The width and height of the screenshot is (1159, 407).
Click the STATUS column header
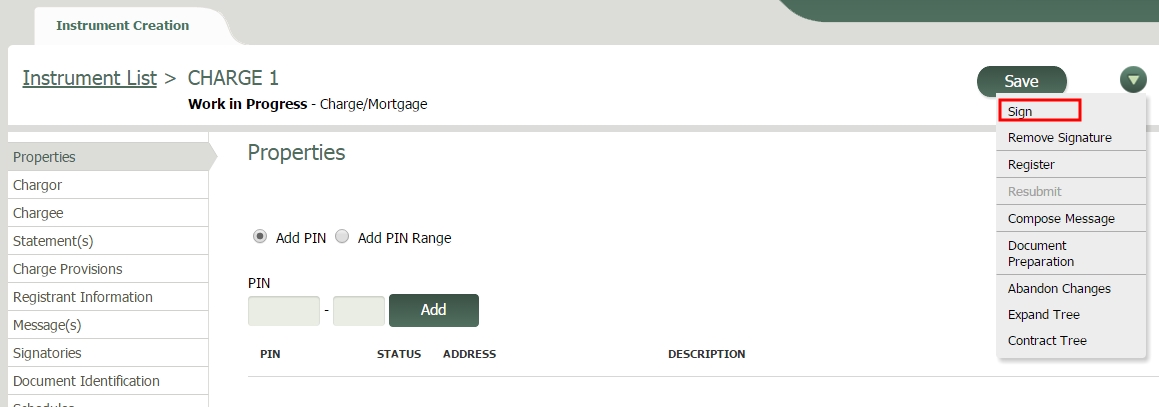[398, 354]
